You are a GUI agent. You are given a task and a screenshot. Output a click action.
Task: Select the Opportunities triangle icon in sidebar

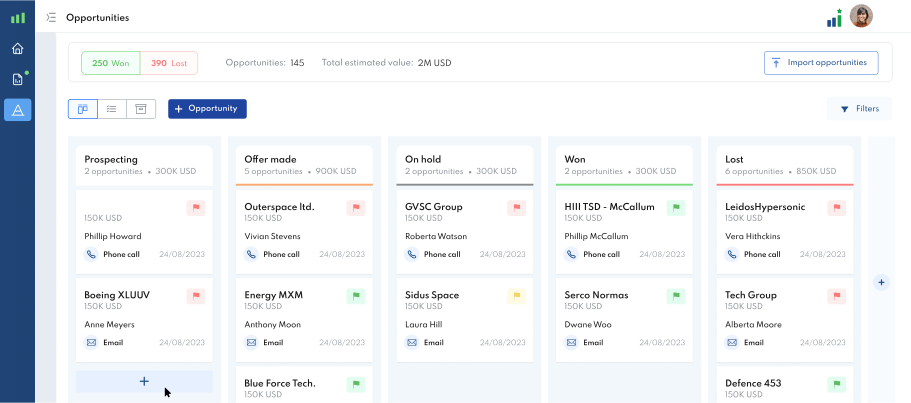point(17,110)
